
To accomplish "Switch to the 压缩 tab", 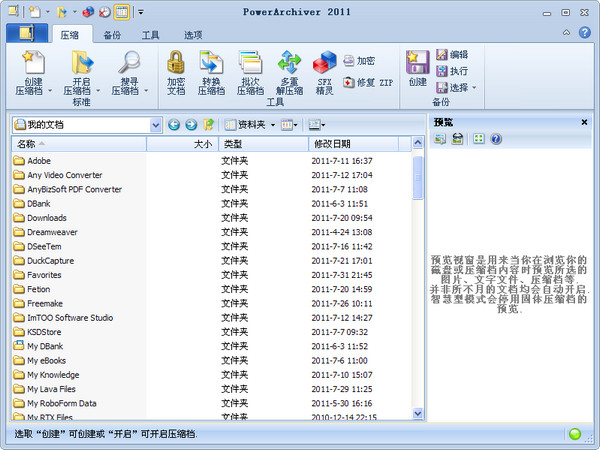I will [70, 35].
